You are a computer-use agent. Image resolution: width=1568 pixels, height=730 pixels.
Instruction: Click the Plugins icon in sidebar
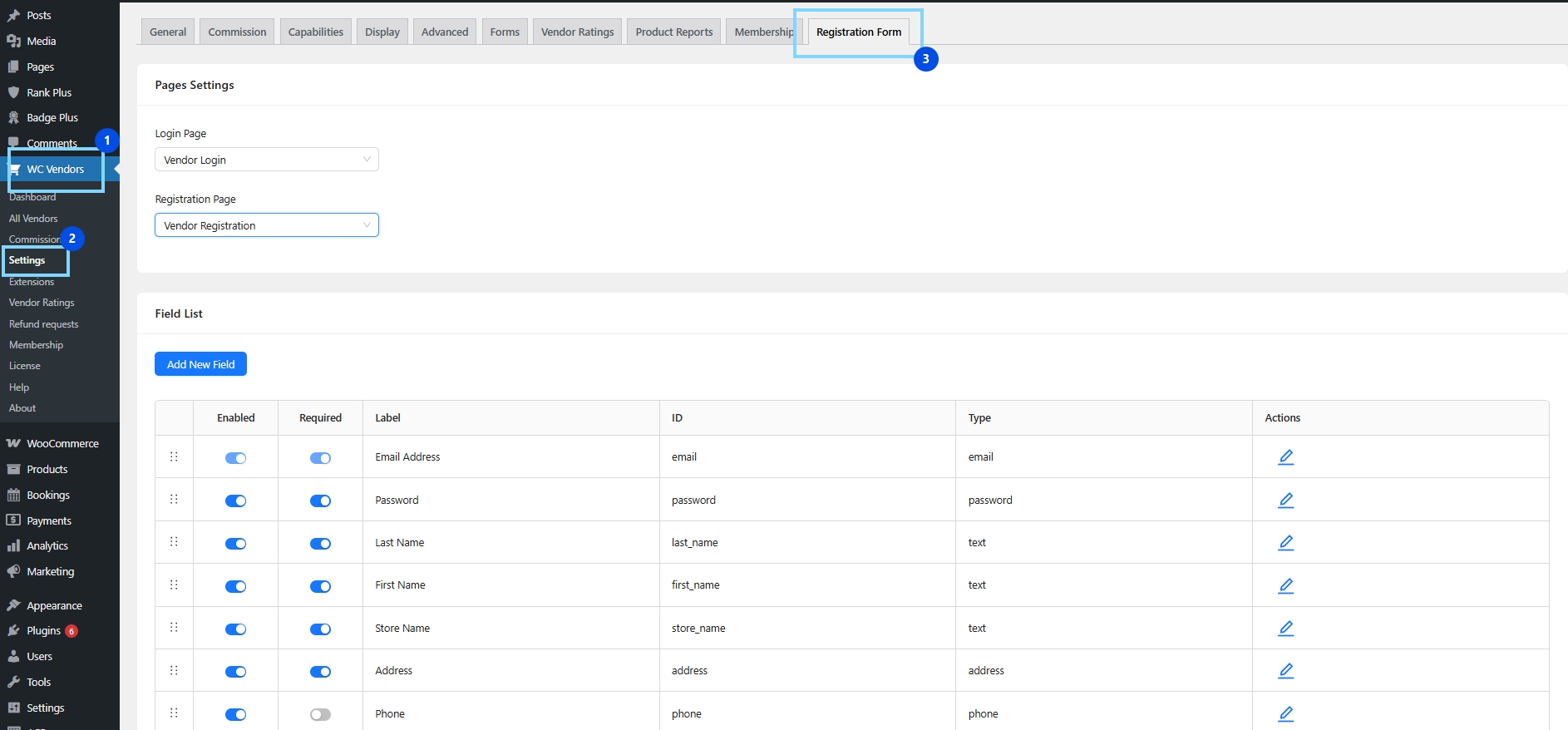click(13, 631)
